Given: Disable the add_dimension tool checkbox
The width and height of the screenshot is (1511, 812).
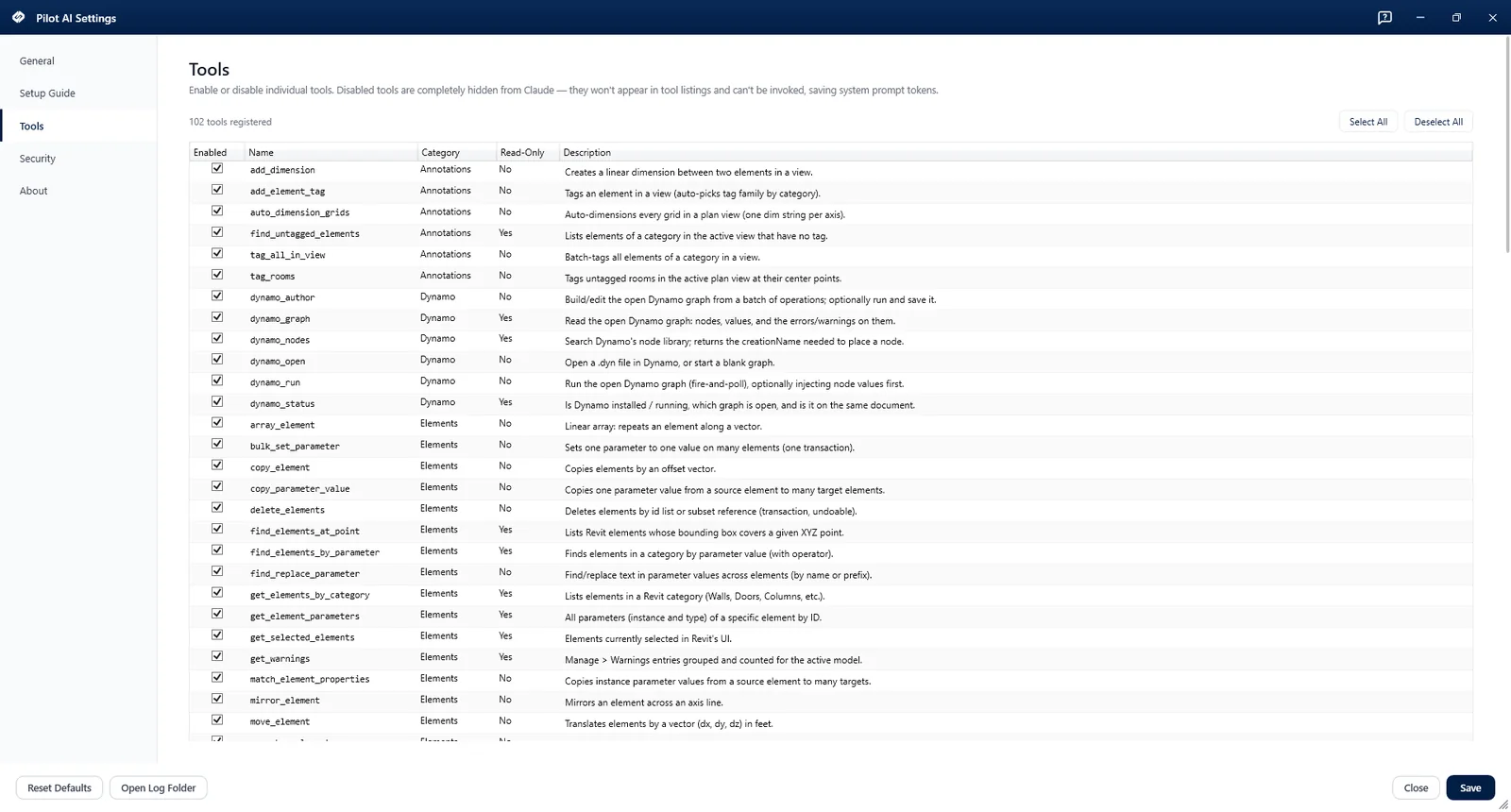Looking at the screenshot, I should point(217,168).
